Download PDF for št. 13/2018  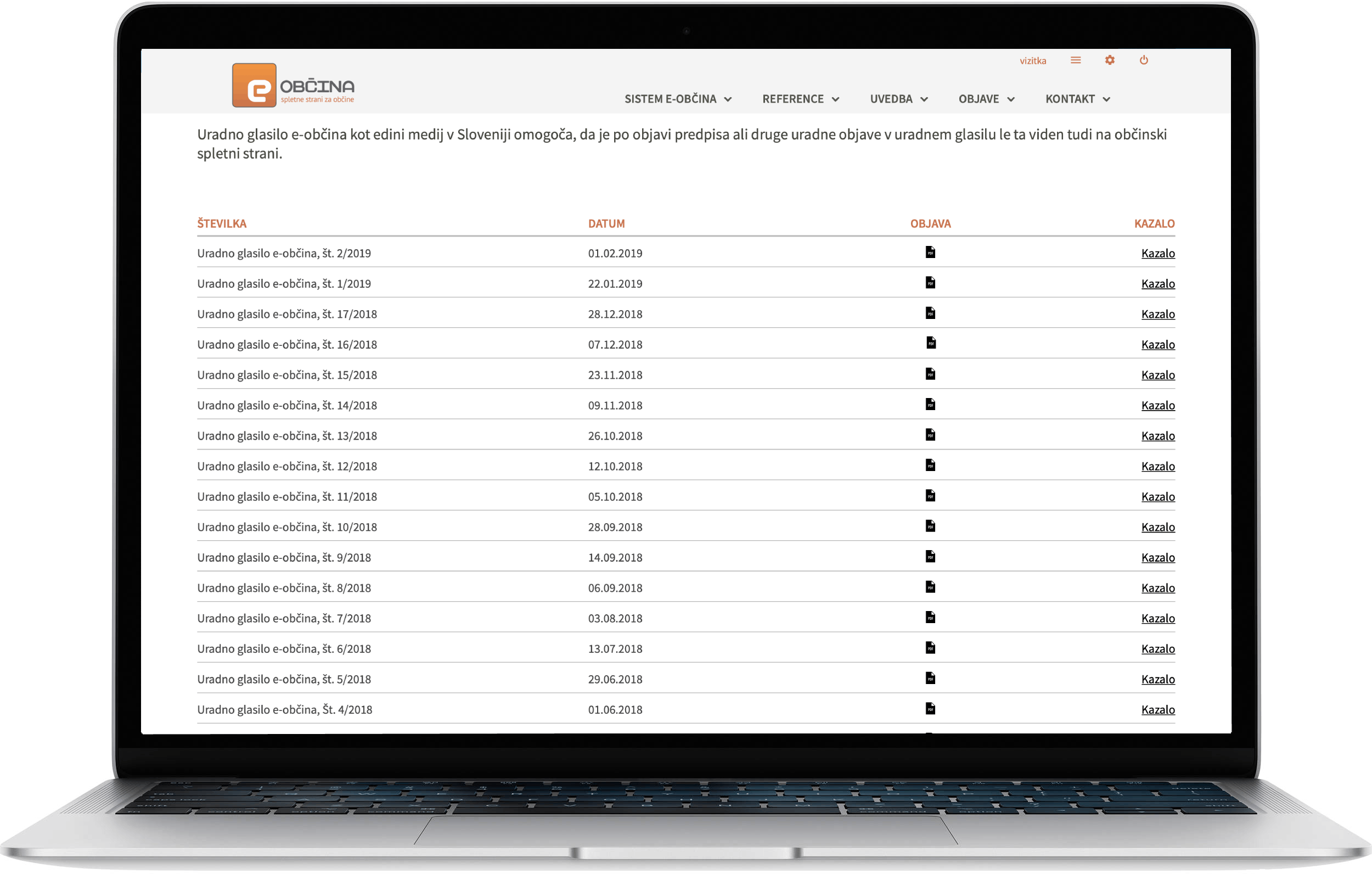pos(930,435)
